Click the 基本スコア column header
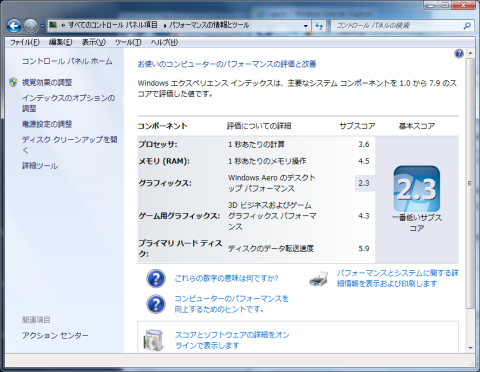Viewport: 480px width, 372px height. [x=417, y=126]
